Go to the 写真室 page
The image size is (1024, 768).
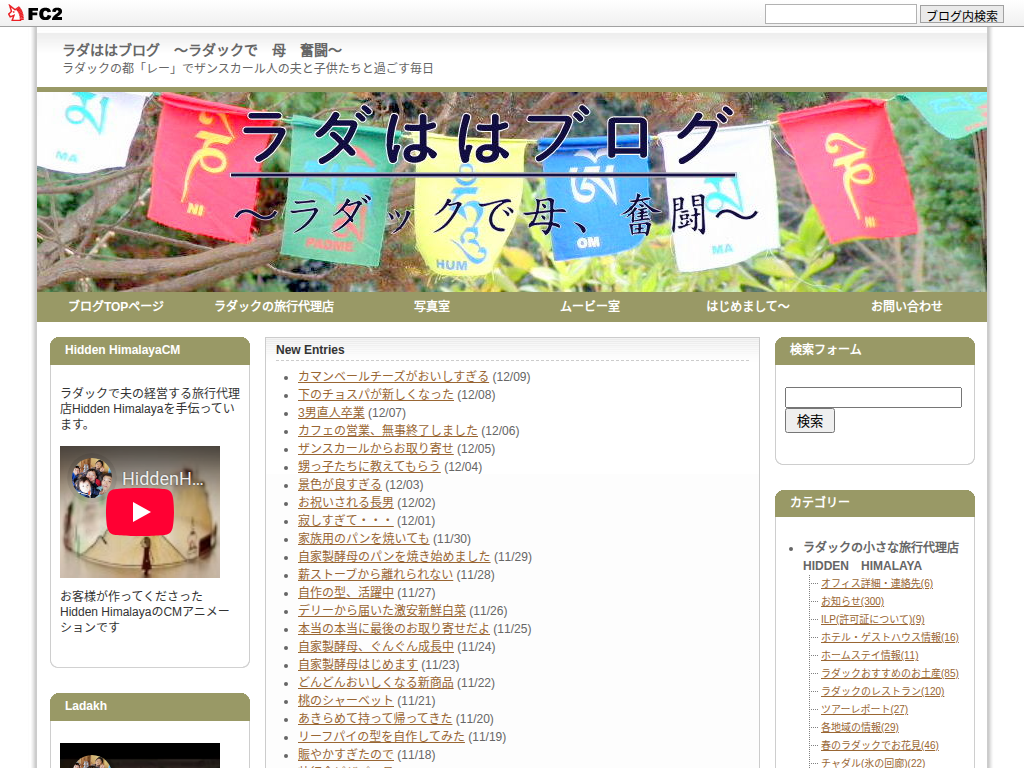point(432,307)
